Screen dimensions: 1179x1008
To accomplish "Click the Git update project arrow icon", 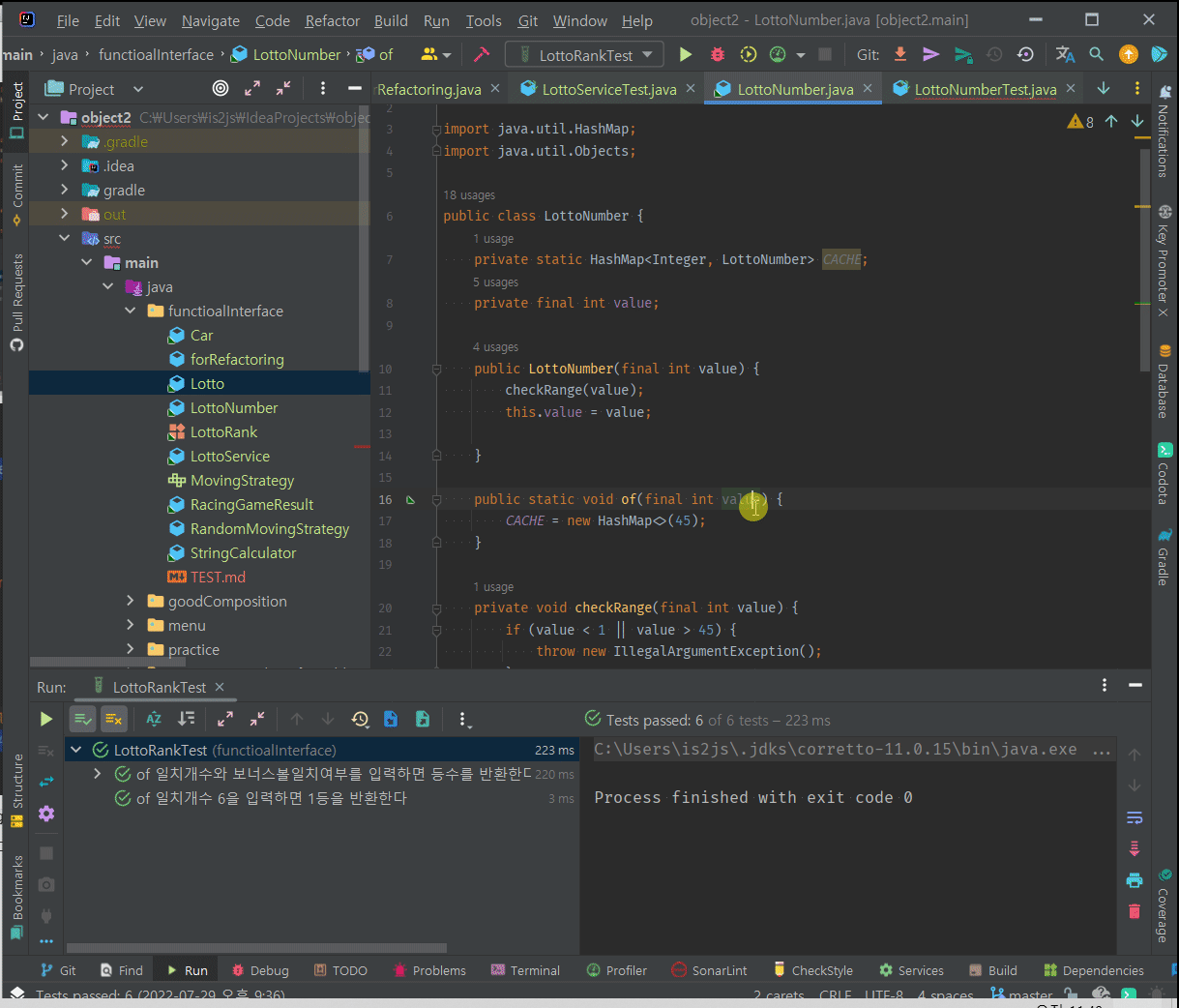I will 900,55.
